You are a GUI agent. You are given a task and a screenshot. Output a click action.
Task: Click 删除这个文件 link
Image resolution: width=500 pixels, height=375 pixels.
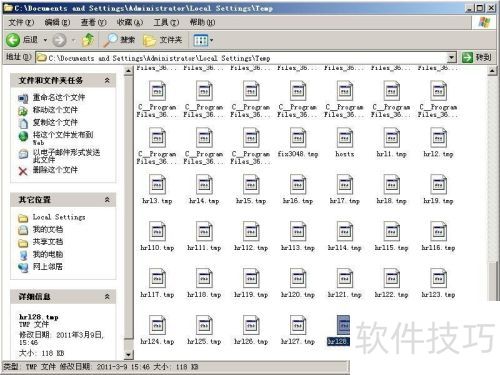pyautogui.click(x=55, y=170)
